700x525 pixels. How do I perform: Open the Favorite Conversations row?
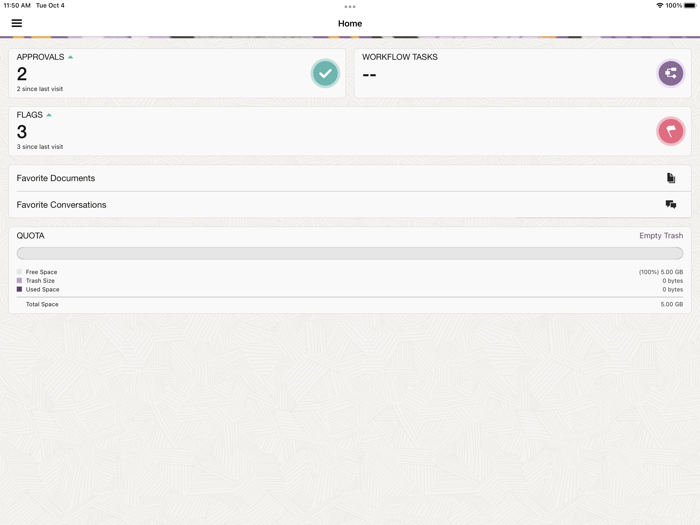350,204
